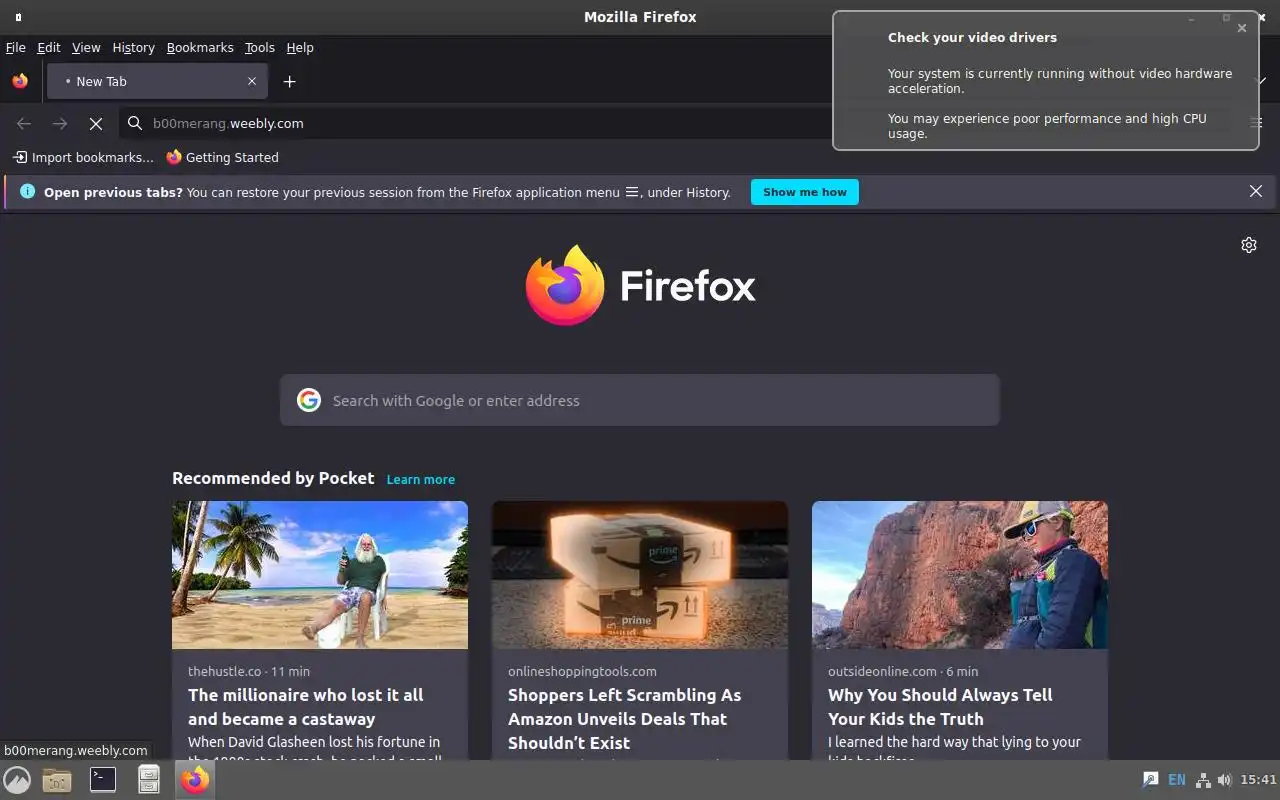The image size is (1280, 800).
Task: Open the network tray icon
Action: pyautogui.click(x=1203, y=780)
